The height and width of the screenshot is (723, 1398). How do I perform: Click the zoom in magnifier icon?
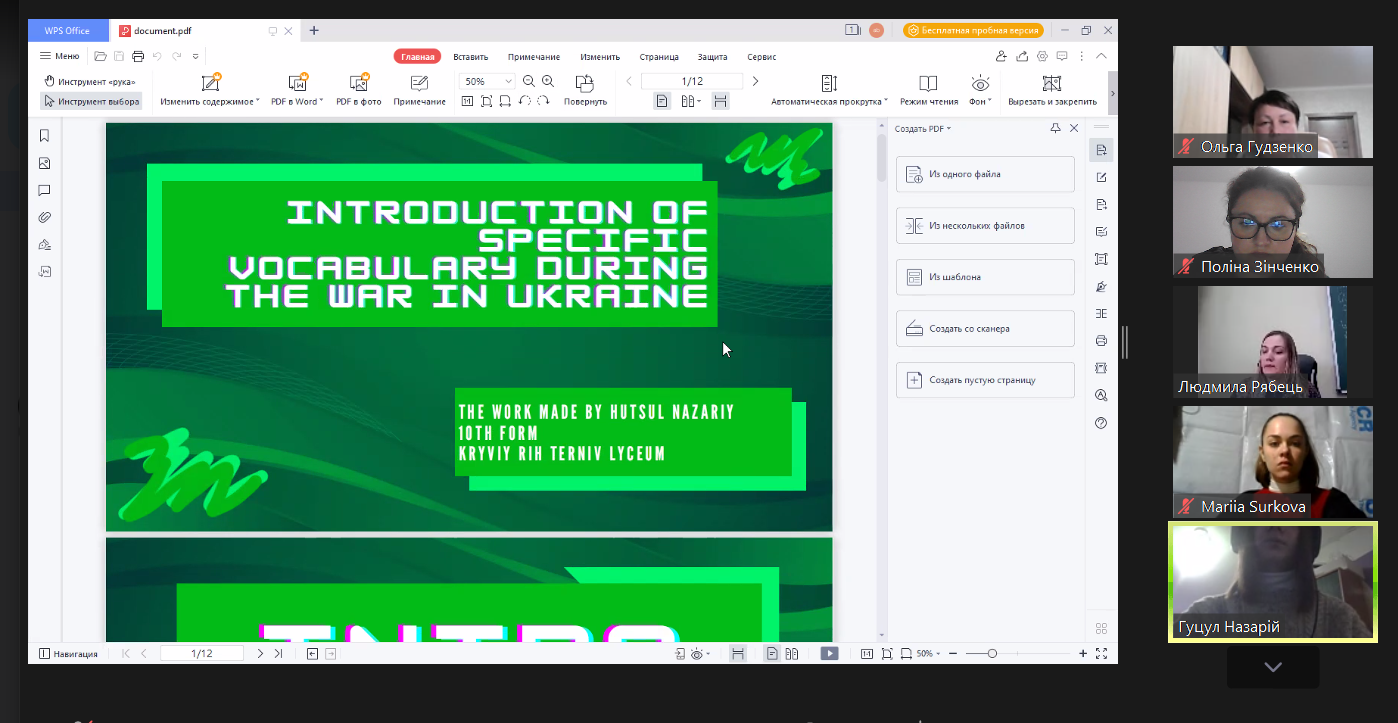(x=548, y=81)
